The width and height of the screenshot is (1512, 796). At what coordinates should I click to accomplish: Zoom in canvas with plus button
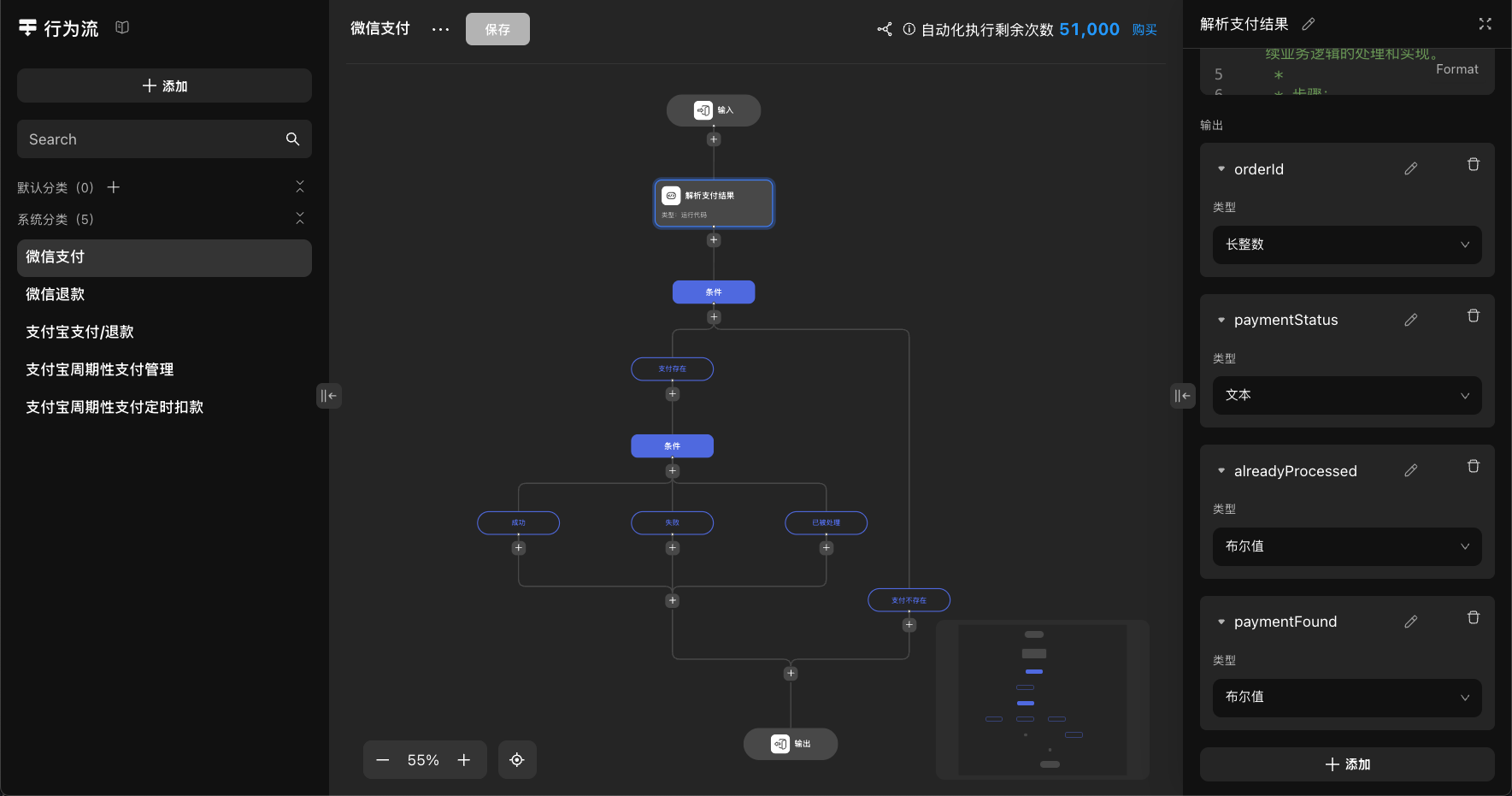click(464, 760)
